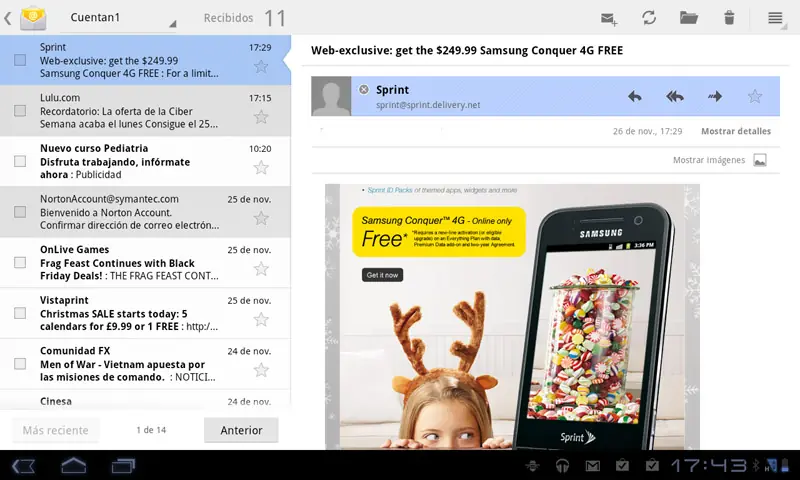800x480 pixels.
Task: Open the USB debugging notification icon
Action: (x=533, y=465)
